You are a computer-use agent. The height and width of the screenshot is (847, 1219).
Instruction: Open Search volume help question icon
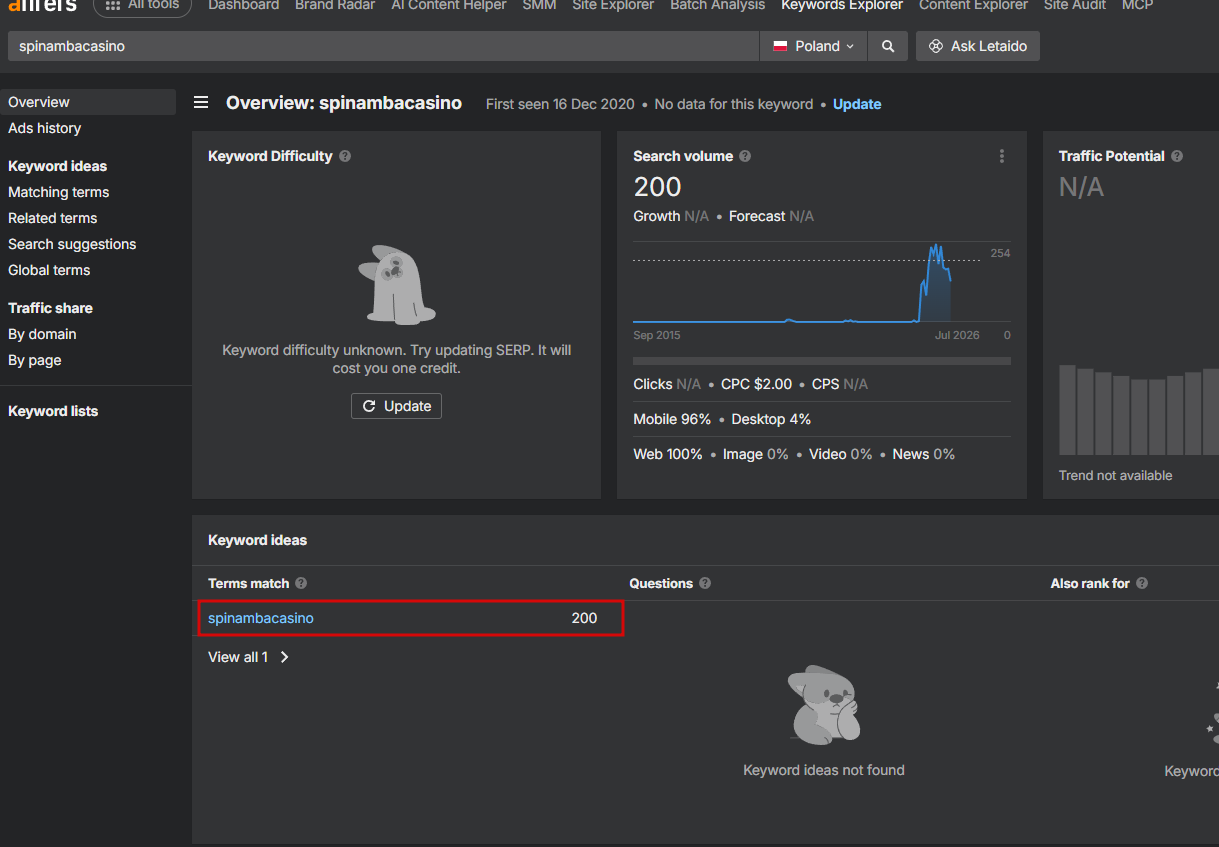point(745,156)
